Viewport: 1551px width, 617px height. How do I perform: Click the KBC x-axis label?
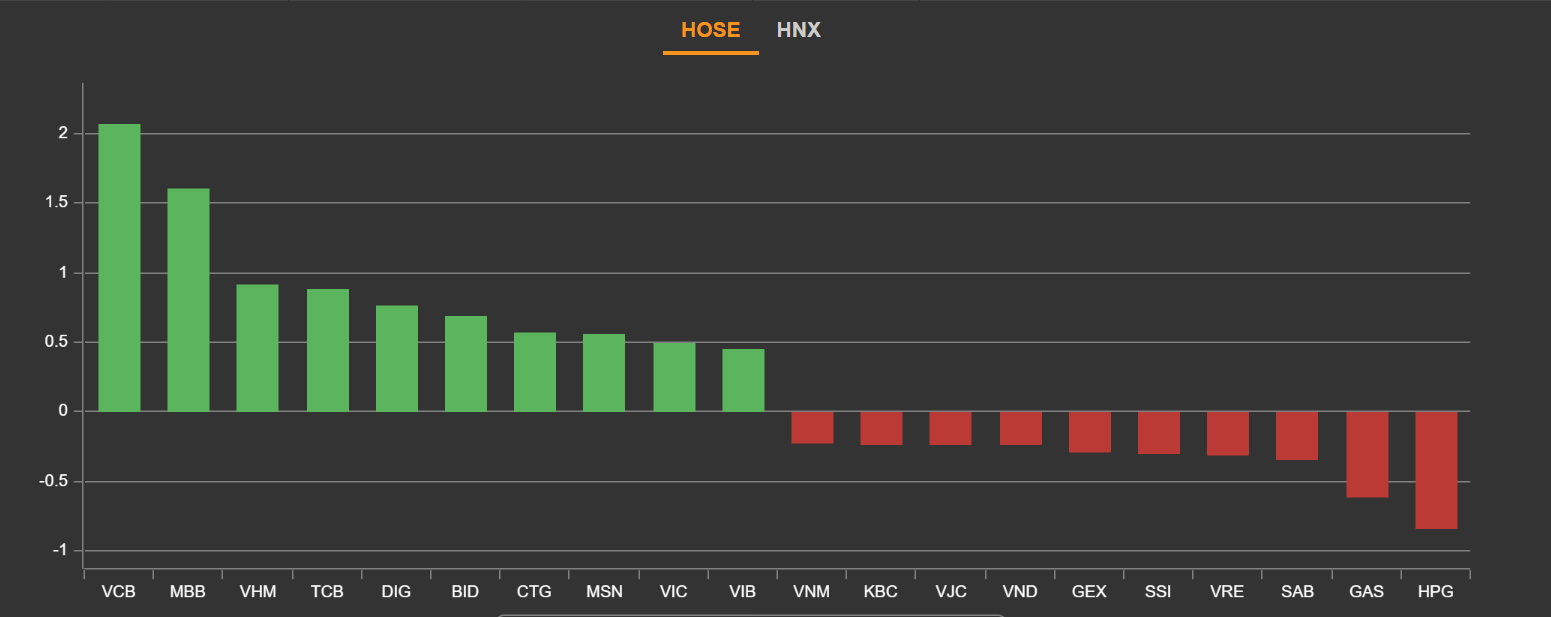pyautogui.click(x=881, y=592)
